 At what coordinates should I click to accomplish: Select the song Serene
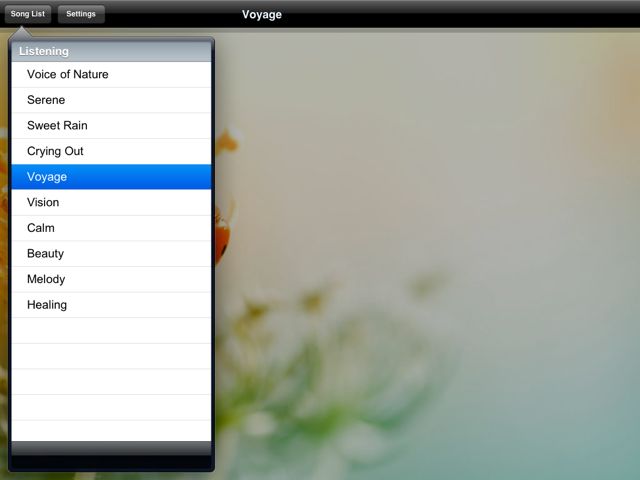pyautogui.click(x=111, y=100)
